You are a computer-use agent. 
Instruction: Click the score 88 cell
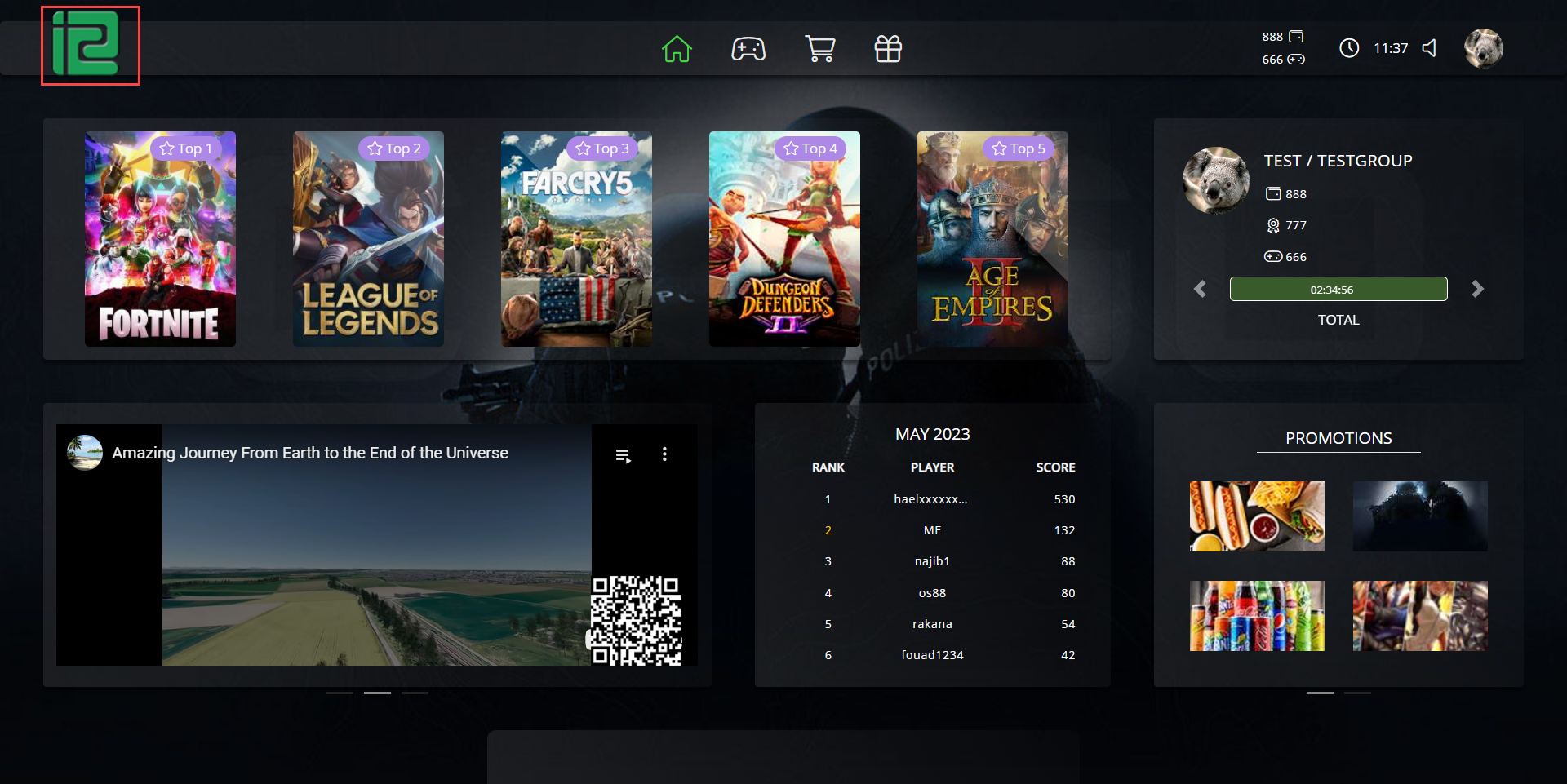1068,561
